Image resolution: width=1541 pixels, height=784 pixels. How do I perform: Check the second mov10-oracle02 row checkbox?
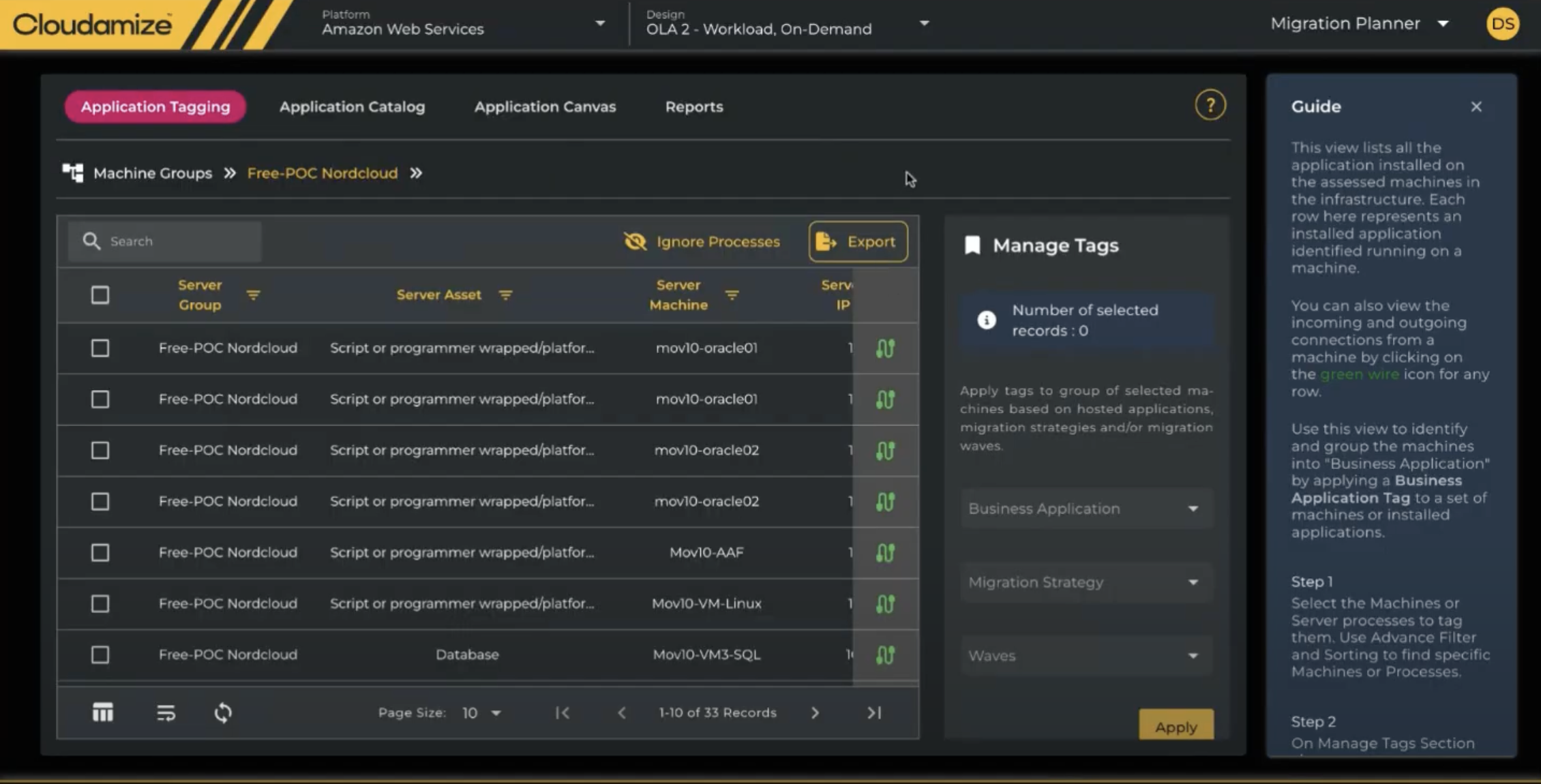click(100, 502)
